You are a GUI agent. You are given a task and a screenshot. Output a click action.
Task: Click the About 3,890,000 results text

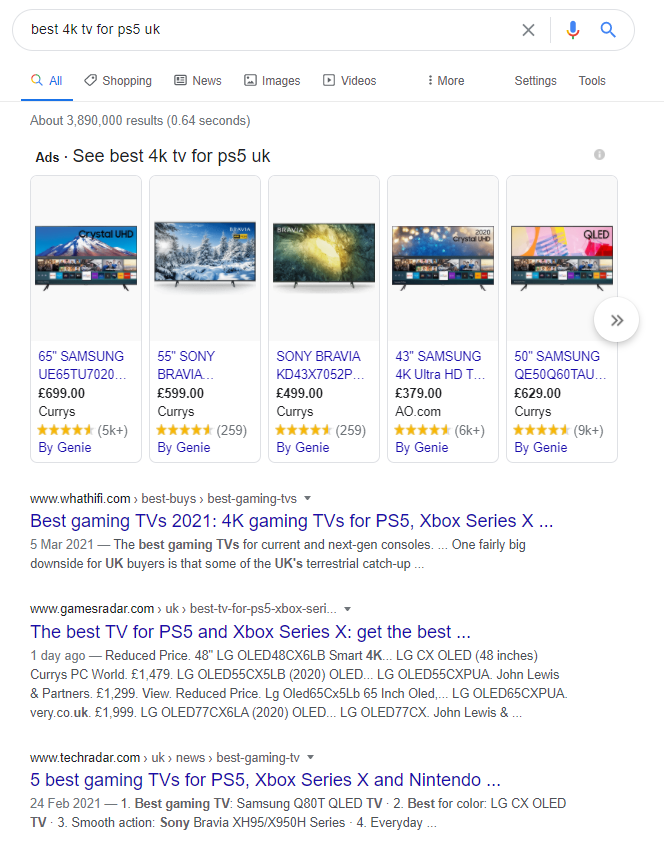pyautogui.click(x=140, y=120)
